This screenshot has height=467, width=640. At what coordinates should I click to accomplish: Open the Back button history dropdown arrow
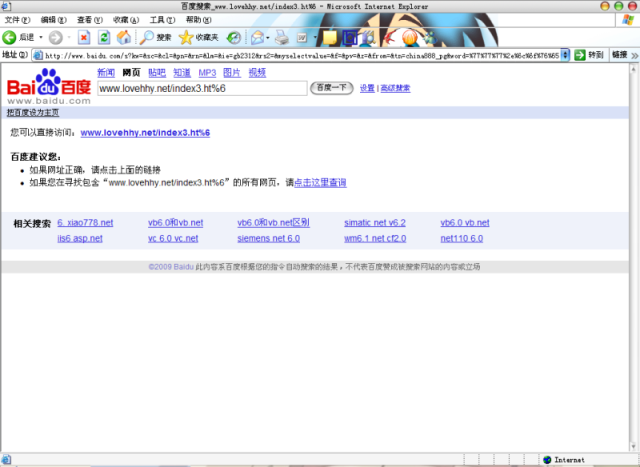tap(41, 38)
